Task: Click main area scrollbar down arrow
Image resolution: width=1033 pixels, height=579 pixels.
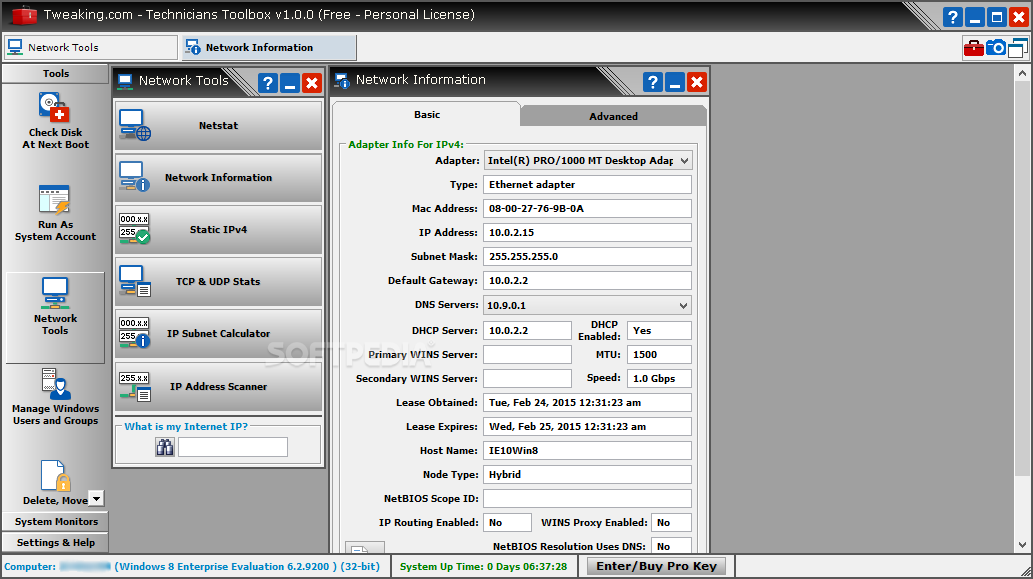Action: coord(1022,545)
